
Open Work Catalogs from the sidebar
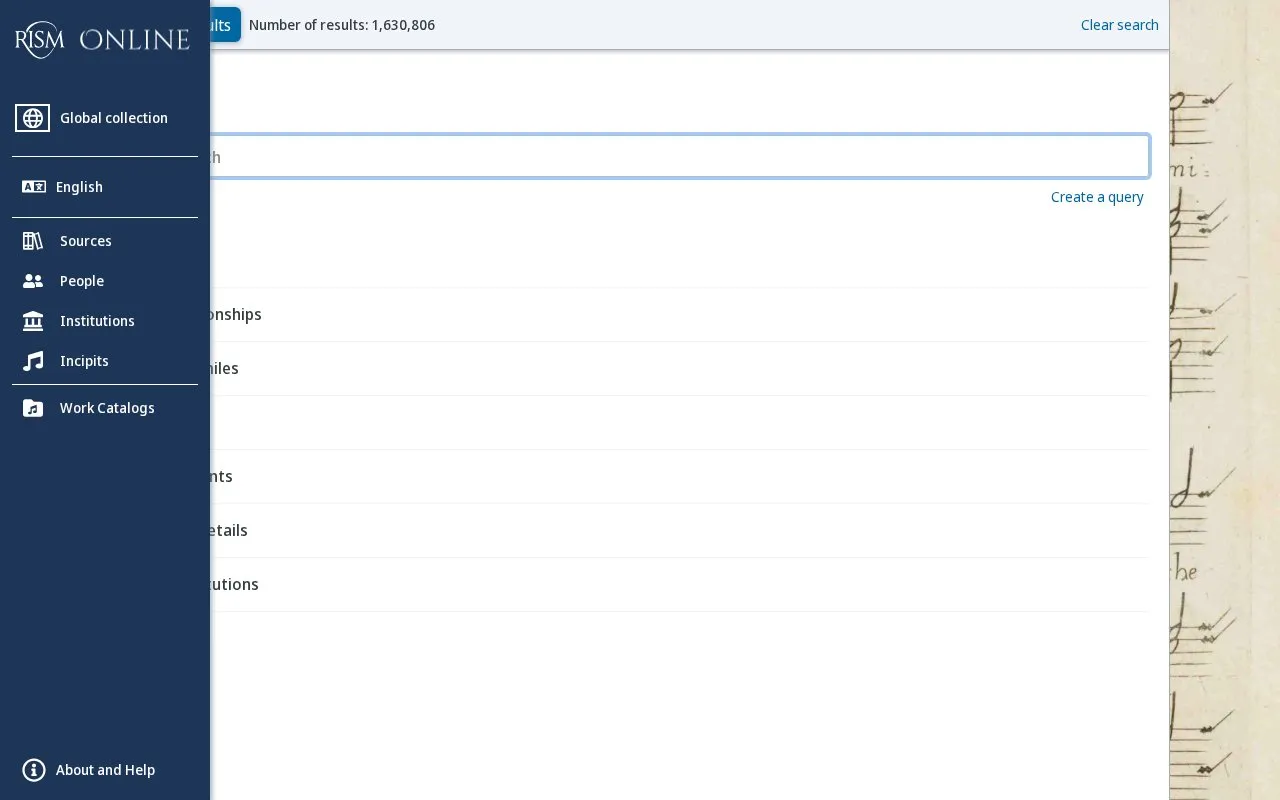[x=105, y=408]
